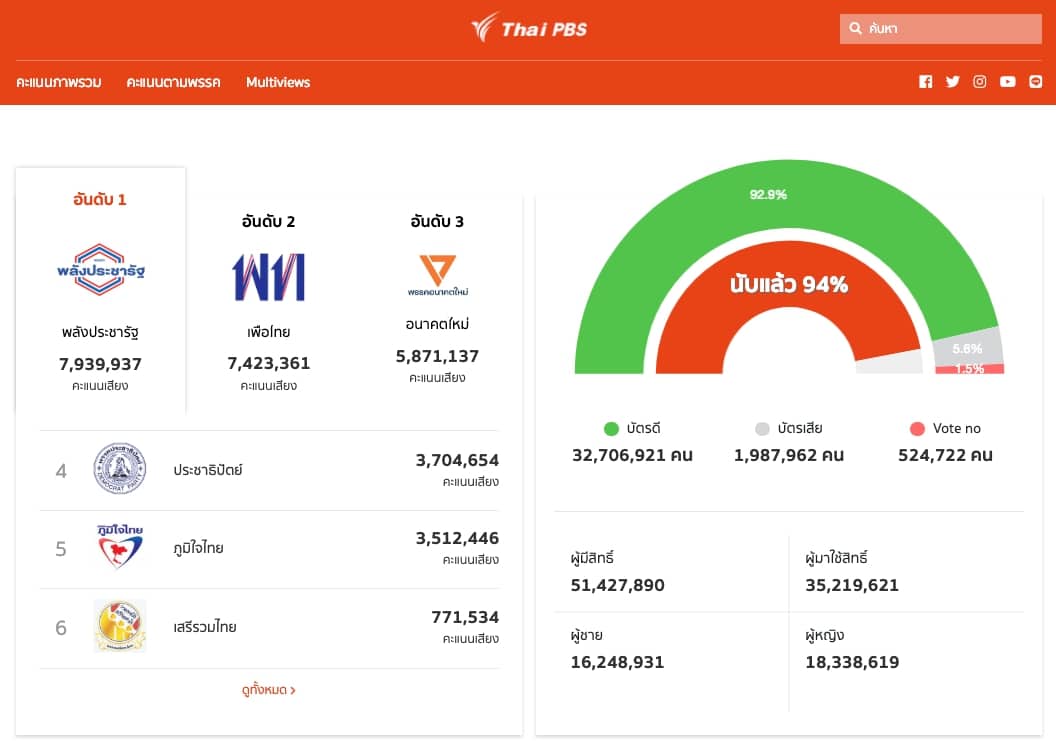
Task: Select the ภูมิใจไทย party logo
Action: [x=120, y=548]
